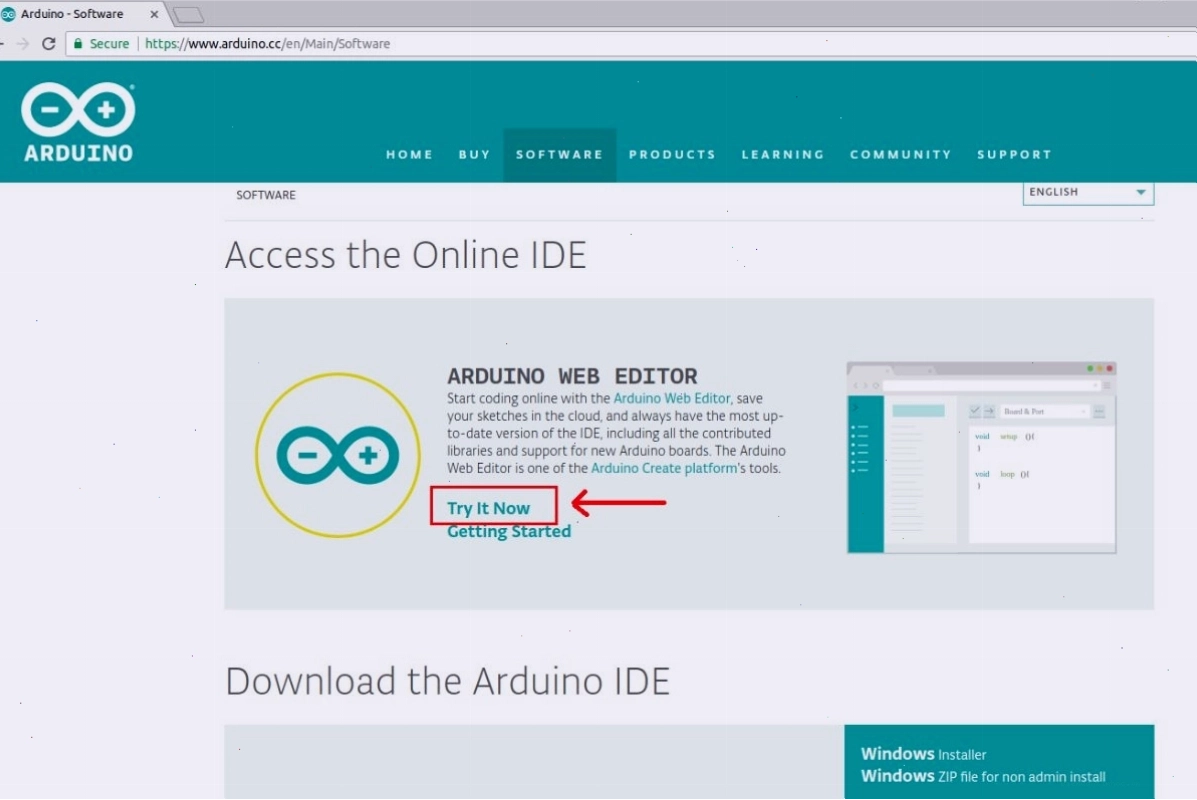
Task: Open the BUY menu item
Action: point(474,154)
